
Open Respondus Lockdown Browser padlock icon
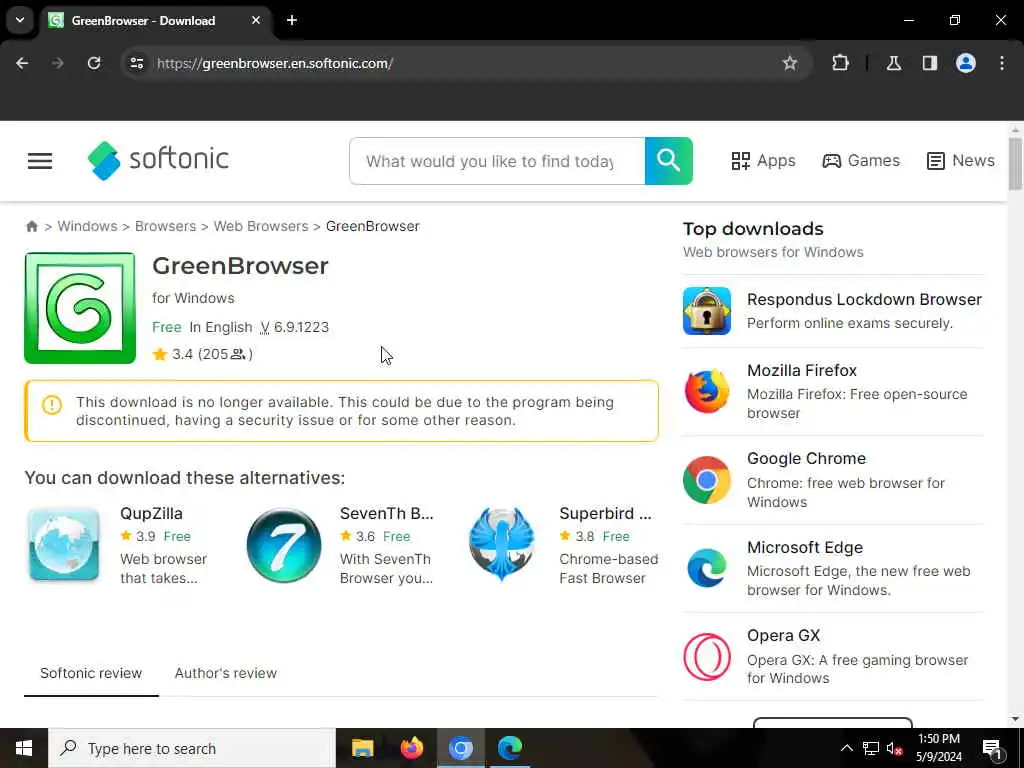click(x=707, y=311)
